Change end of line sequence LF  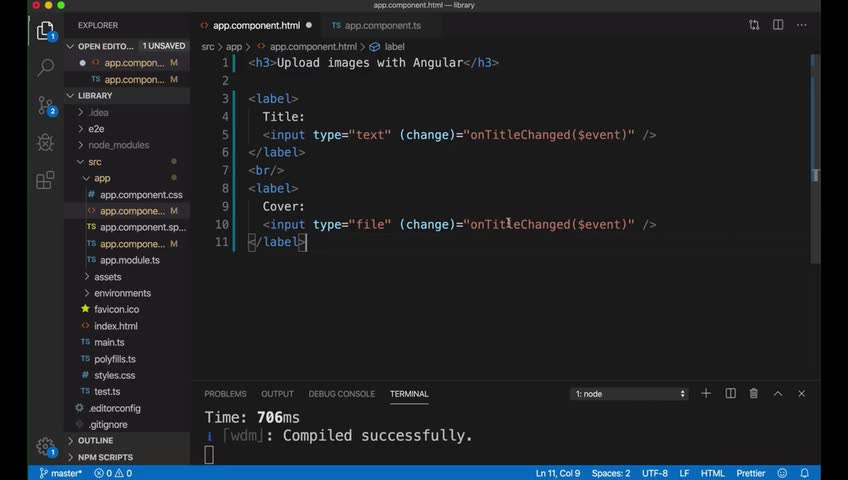pyautogui.click(x=684, y=474)
